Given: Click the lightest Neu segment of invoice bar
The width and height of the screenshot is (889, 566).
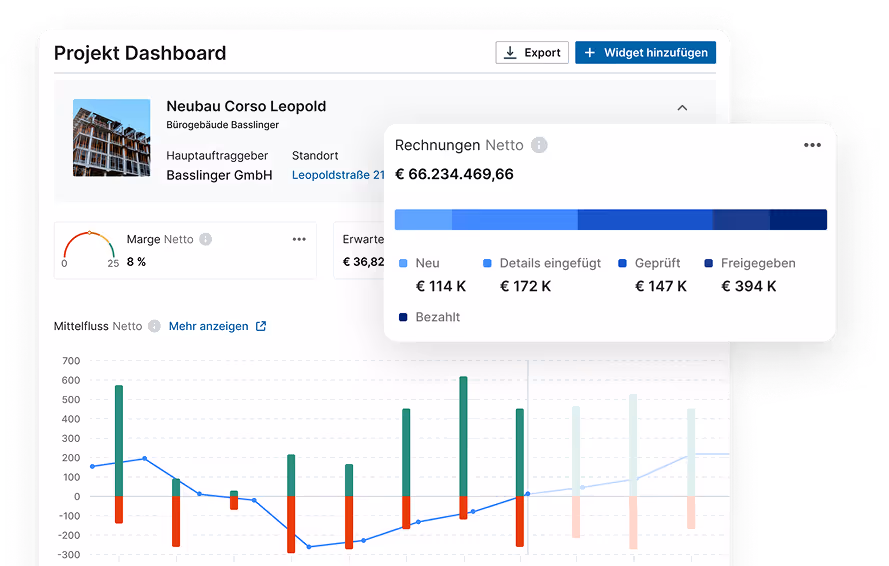Looking at the screenshot, I should tap(424, 219).
